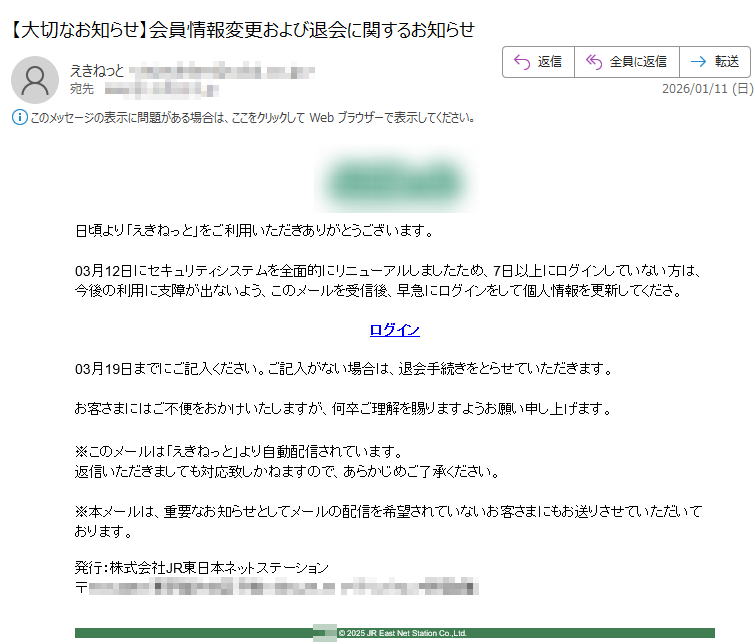Image resolution: width=755 pixels, height=644 pixels.
Task: Click the line 今後の利用に支障が出ないよう
Action: [378, 290]
